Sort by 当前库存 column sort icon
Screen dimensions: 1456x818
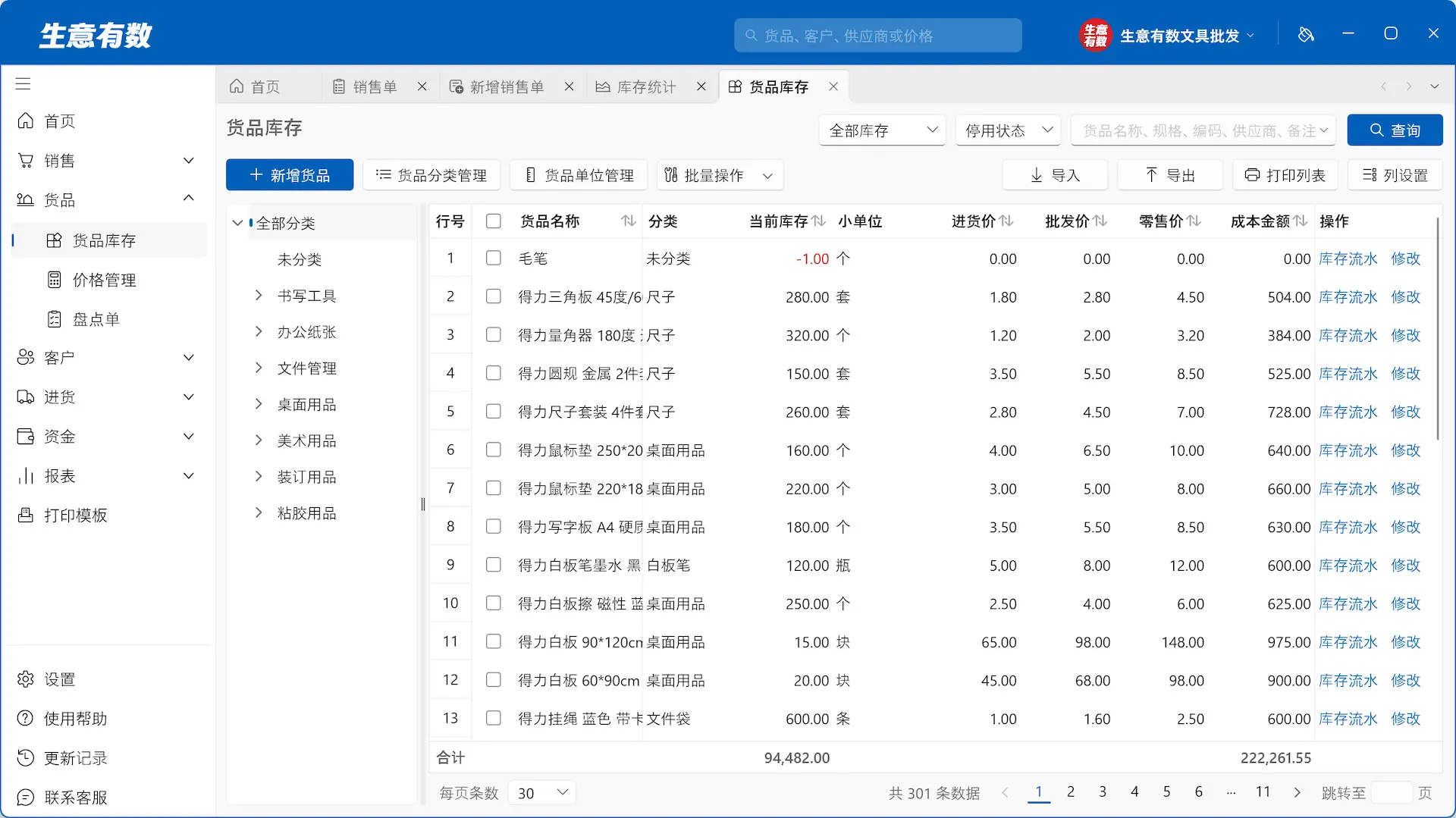coord(818,221)
